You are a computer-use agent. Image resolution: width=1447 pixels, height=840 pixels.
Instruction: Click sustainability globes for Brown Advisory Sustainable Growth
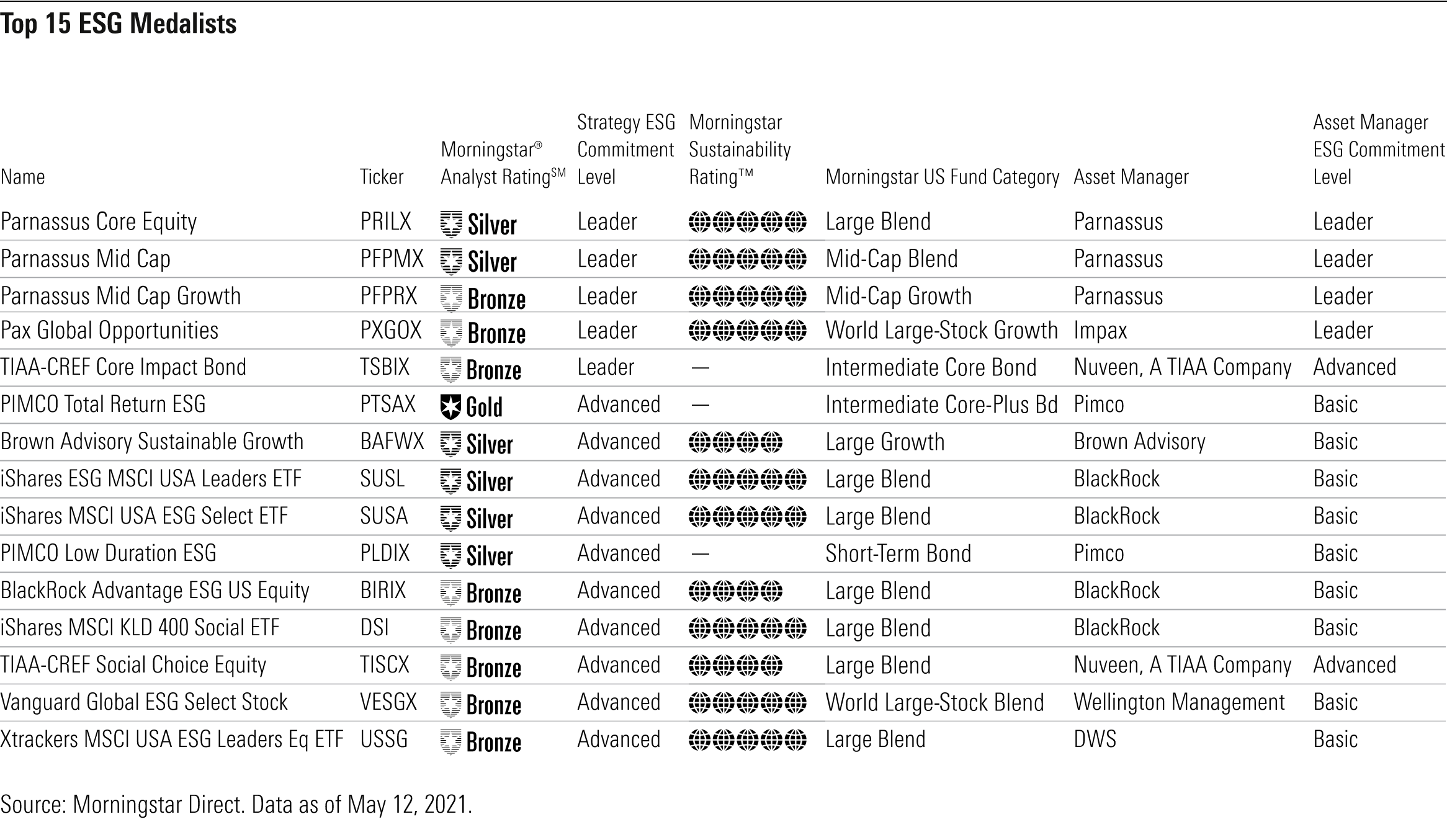pyautogui.click(x=735, y=442)
